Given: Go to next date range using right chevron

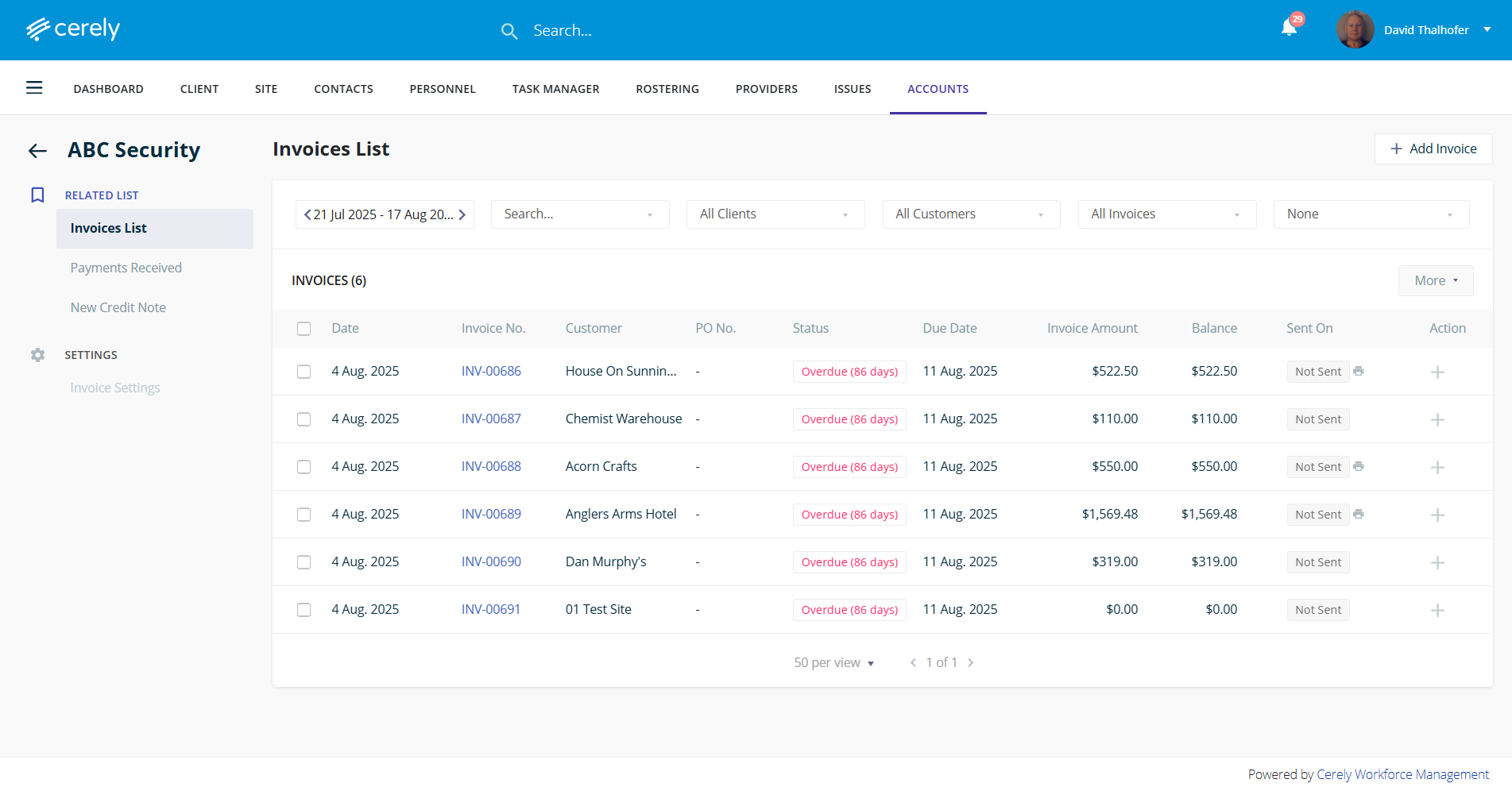Looking at the screenshot, I should [462, 214].
